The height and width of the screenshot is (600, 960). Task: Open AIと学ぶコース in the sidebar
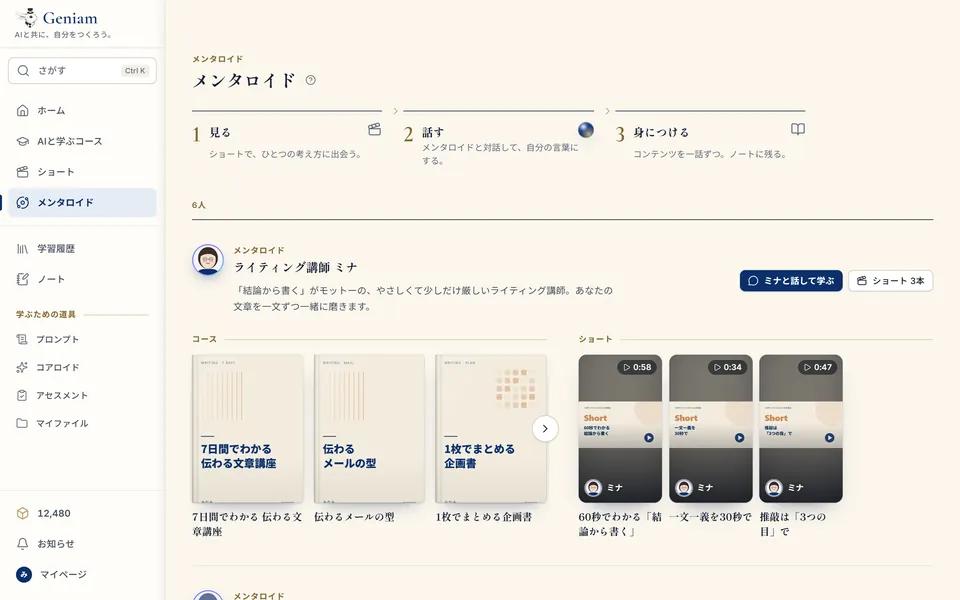[x=82, y=141]
